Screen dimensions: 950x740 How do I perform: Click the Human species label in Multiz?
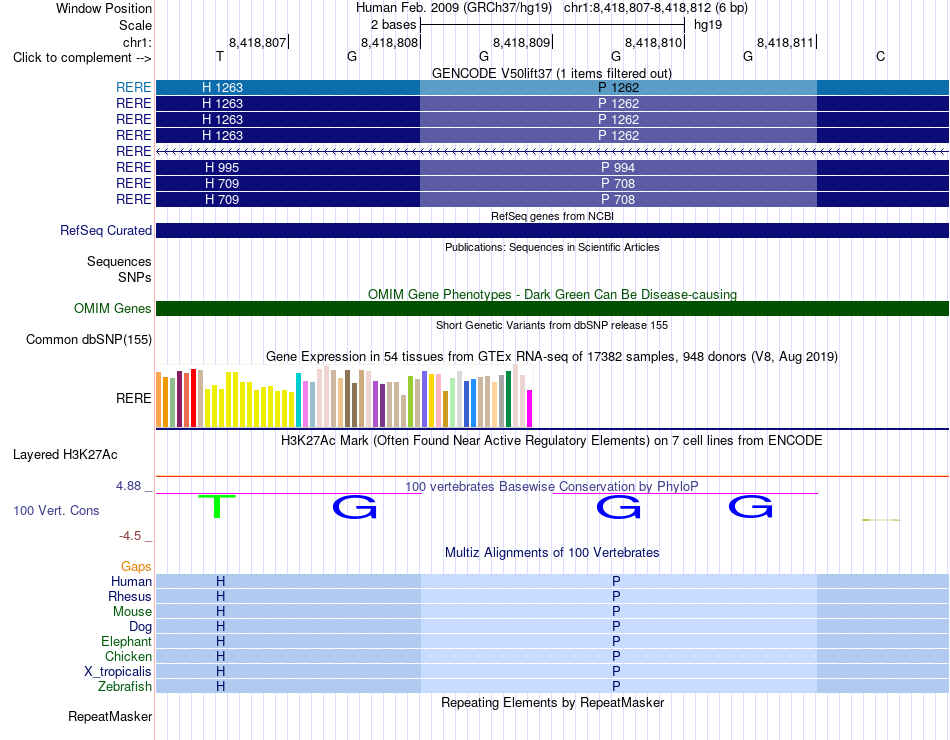131,581
